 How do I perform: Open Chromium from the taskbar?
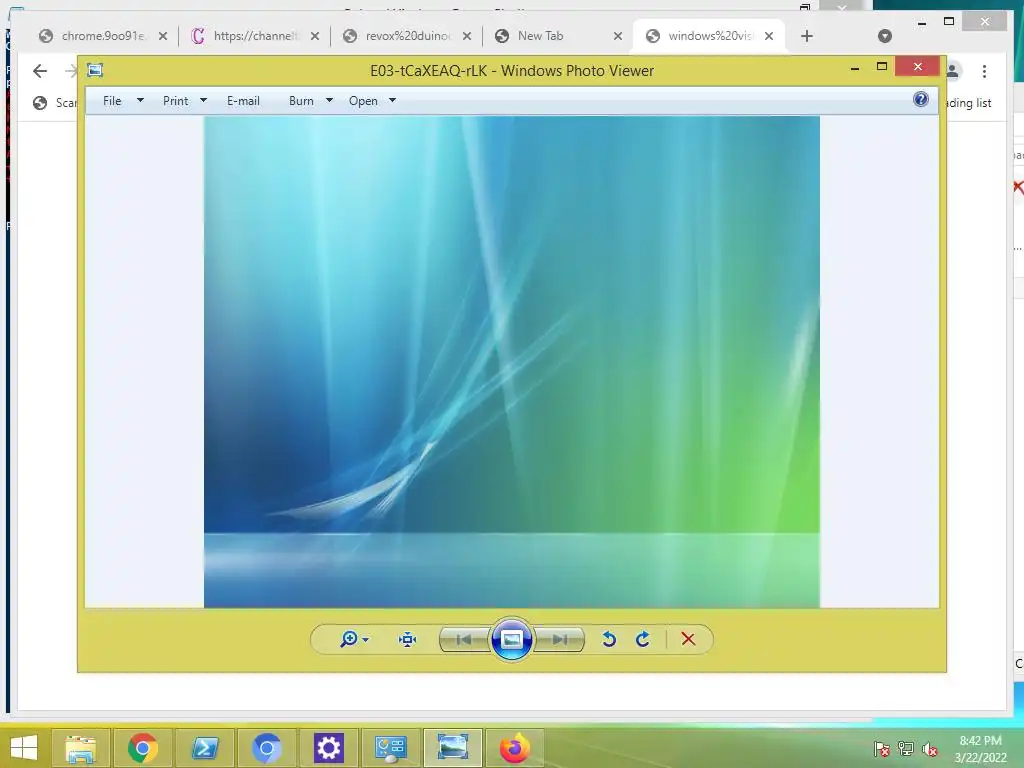click(x=266, y=748)
